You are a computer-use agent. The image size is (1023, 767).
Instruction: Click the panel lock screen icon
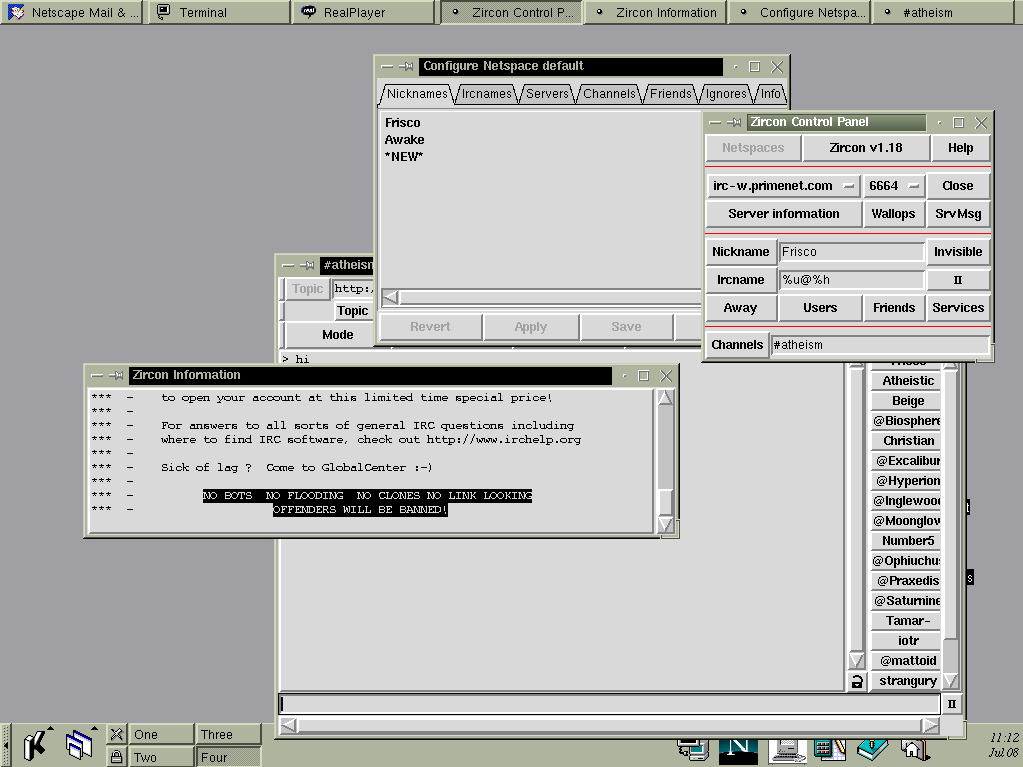[117, 757]
